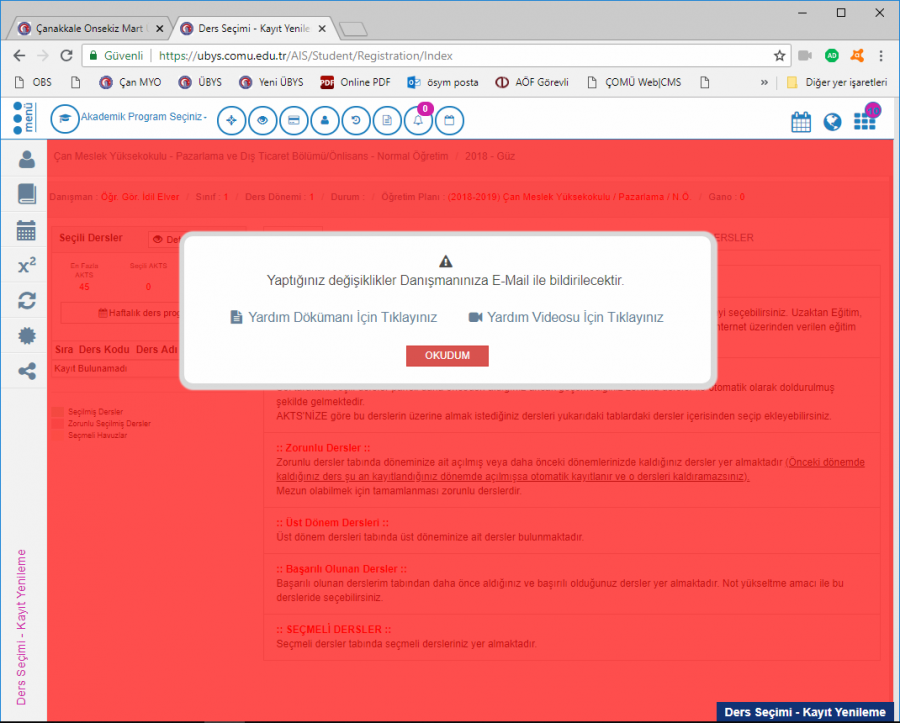Switch to the Çanakkale Onsekiz Mart tab
Screen dimensions: 900x723
coord(90,28)
